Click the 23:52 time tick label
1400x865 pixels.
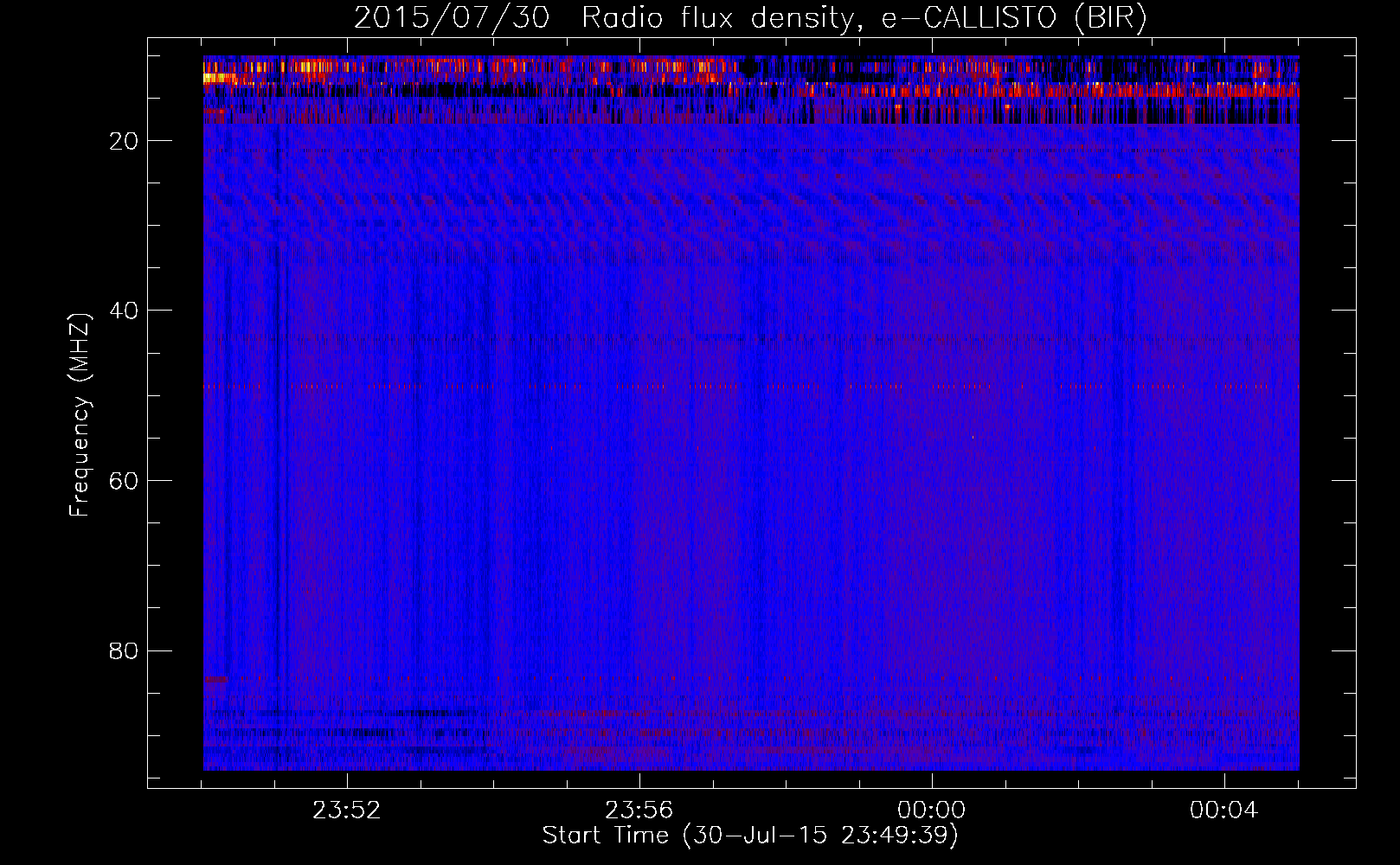point(347,811)
